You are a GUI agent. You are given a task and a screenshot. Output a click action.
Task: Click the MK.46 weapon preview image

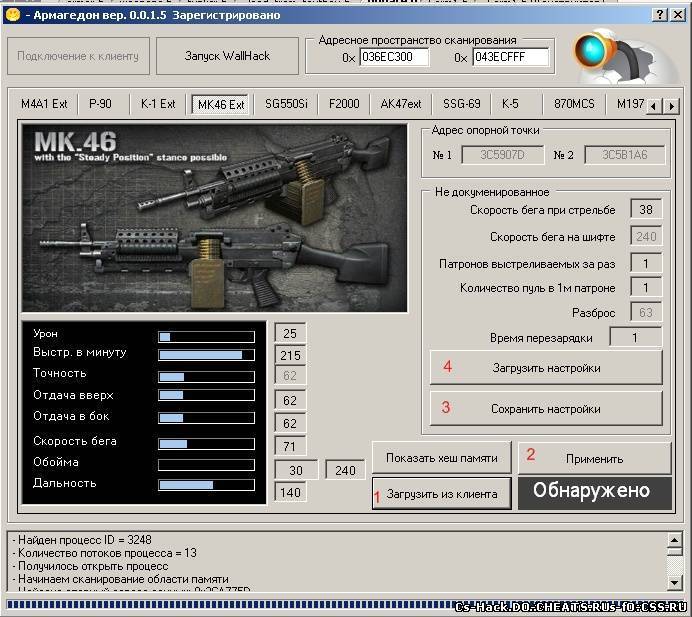214,218
